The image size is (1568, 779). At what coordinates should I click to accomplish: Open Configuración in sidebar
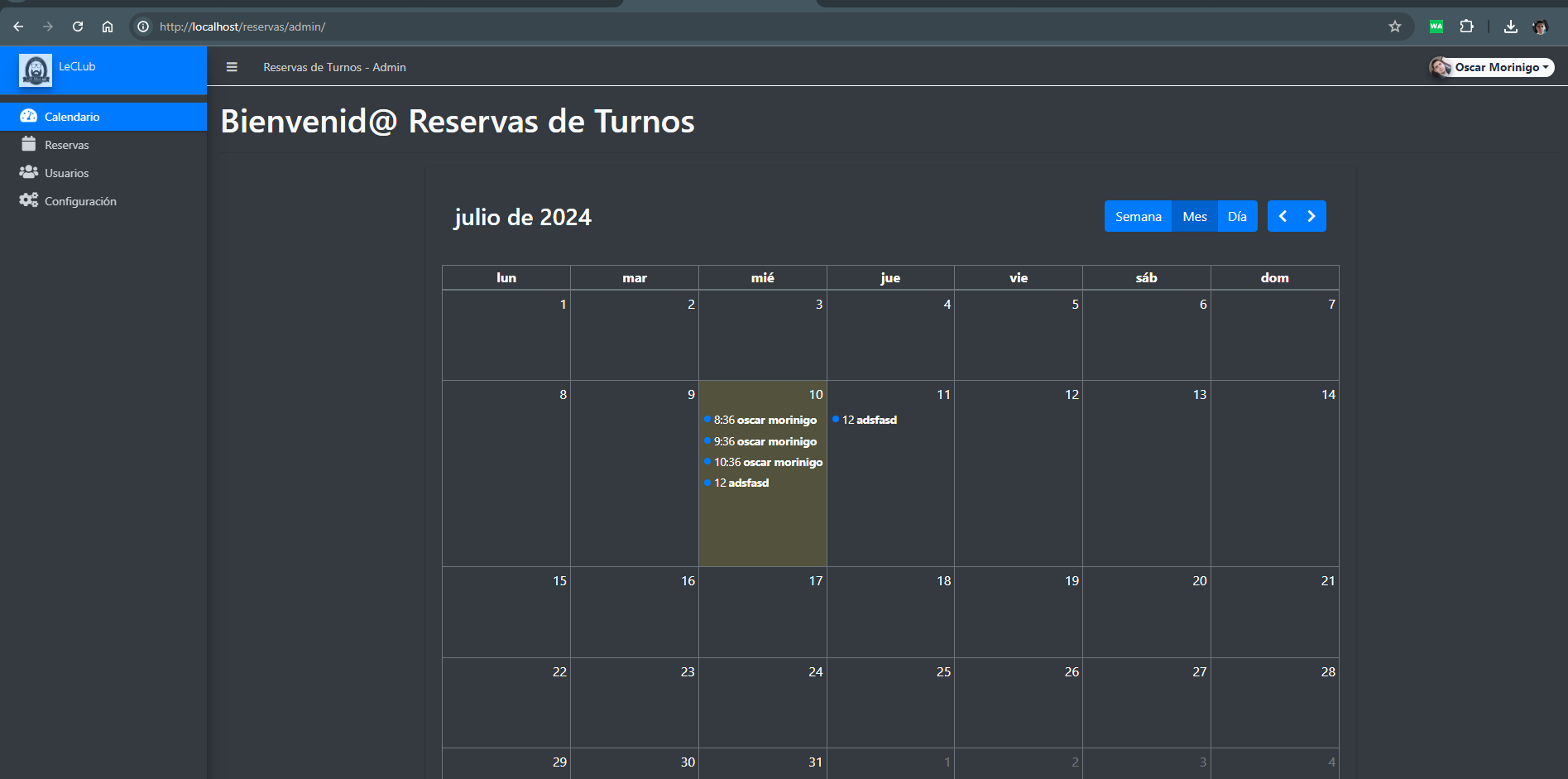pos(80,201)
